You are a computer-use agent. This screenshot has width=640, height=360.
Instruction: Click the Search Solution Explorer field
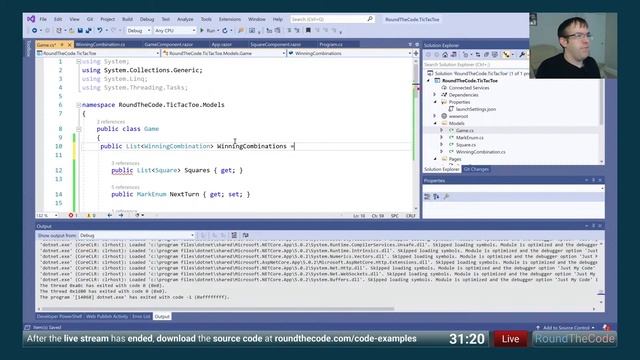click(476, 64)
